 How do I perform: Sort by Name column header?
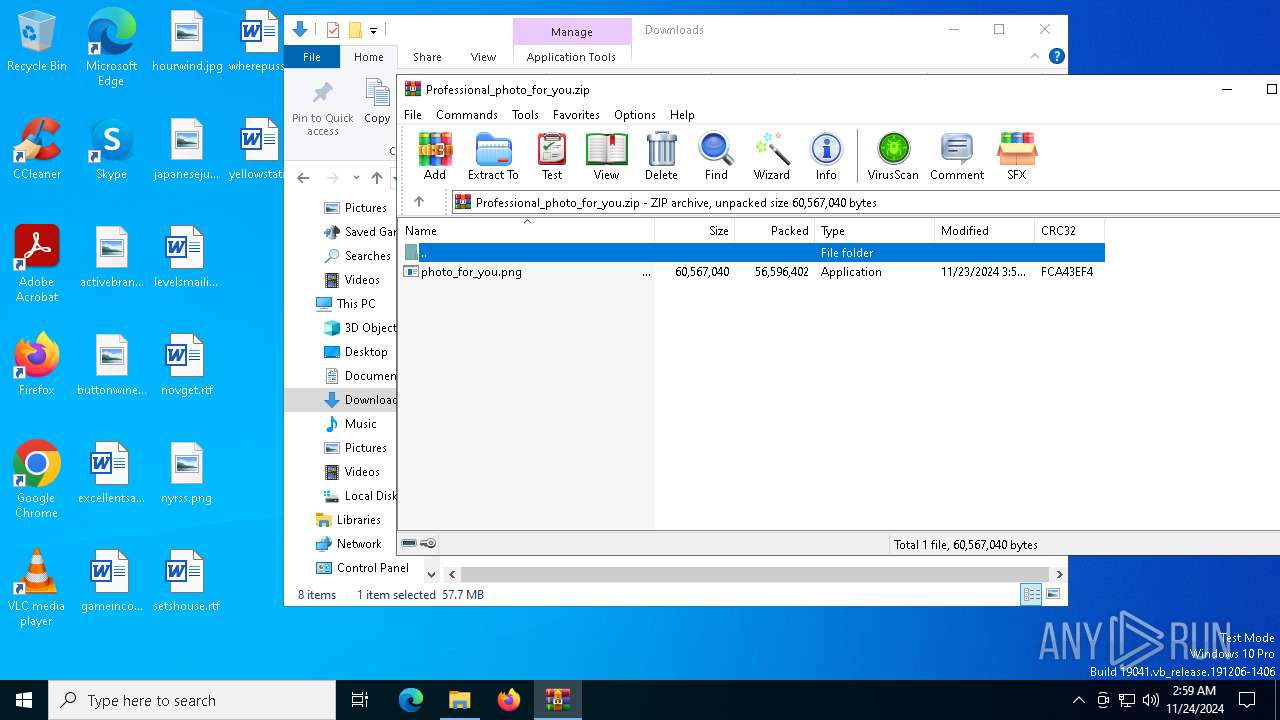[x=527, y=230]
